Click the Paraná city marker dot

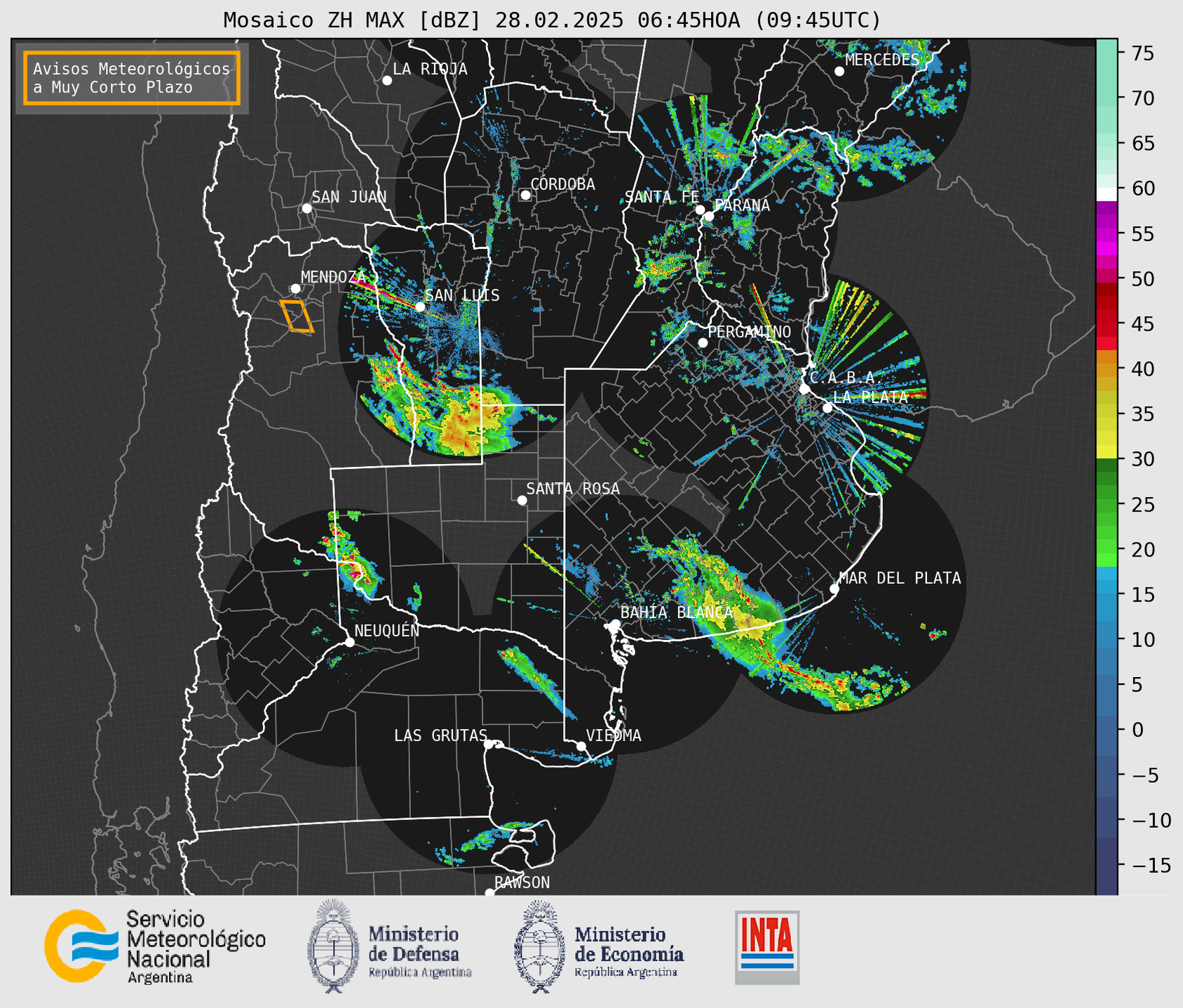(x=709, y=216)
